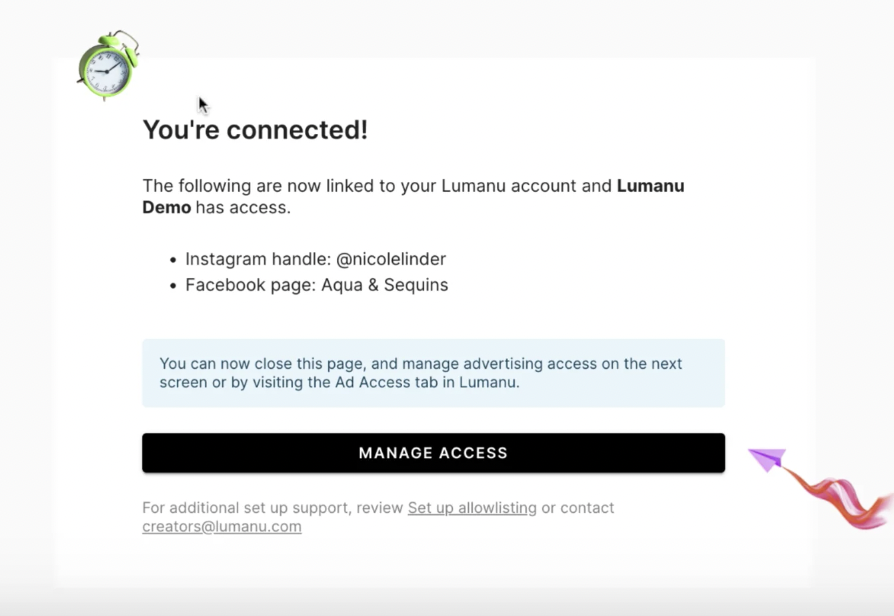Click the creators@lumanu.com email link
Viewport: 894px width, 616px height.
coord(221,527)
